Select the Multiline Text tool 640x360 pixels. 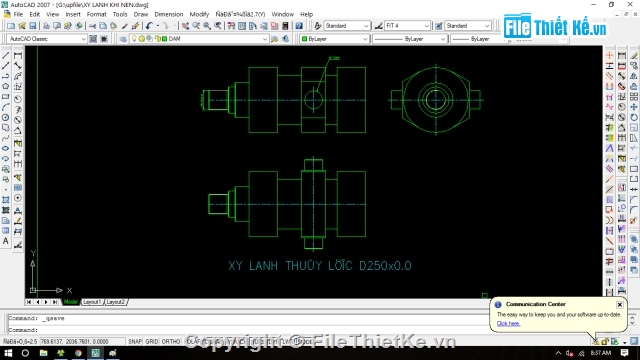click(6, 241)
